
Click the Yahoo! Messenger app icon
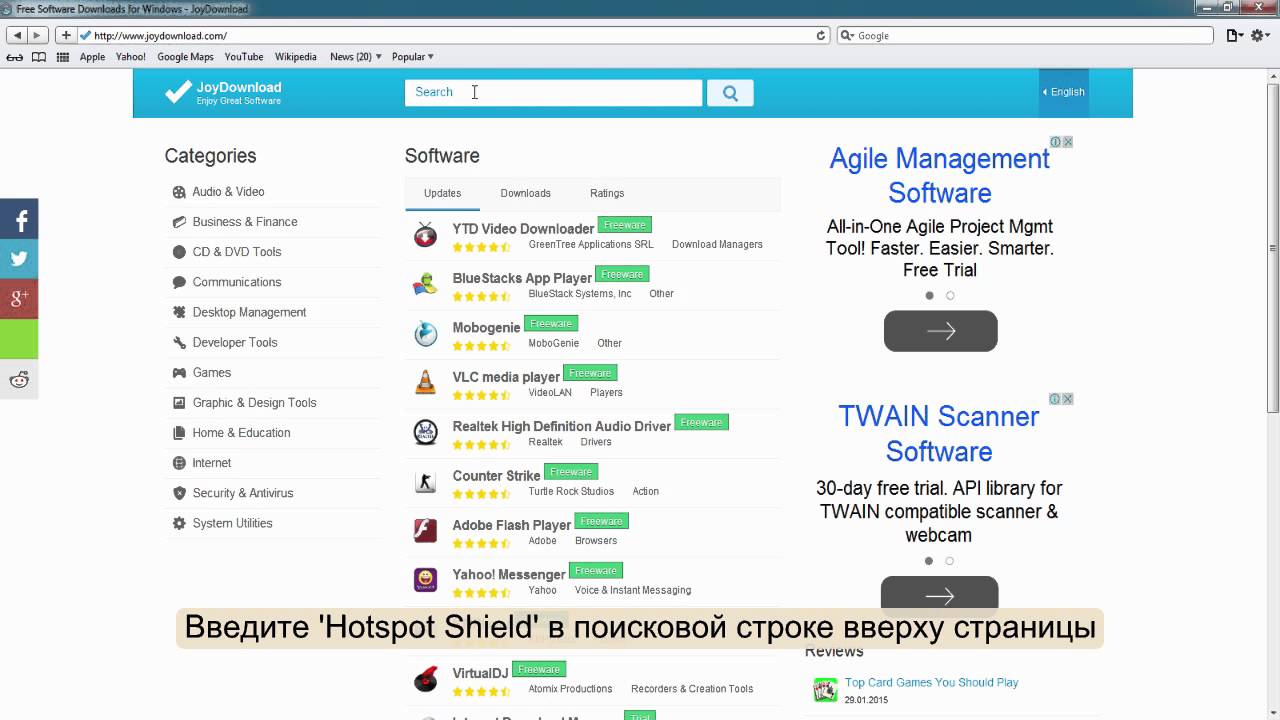pos(426,580)
